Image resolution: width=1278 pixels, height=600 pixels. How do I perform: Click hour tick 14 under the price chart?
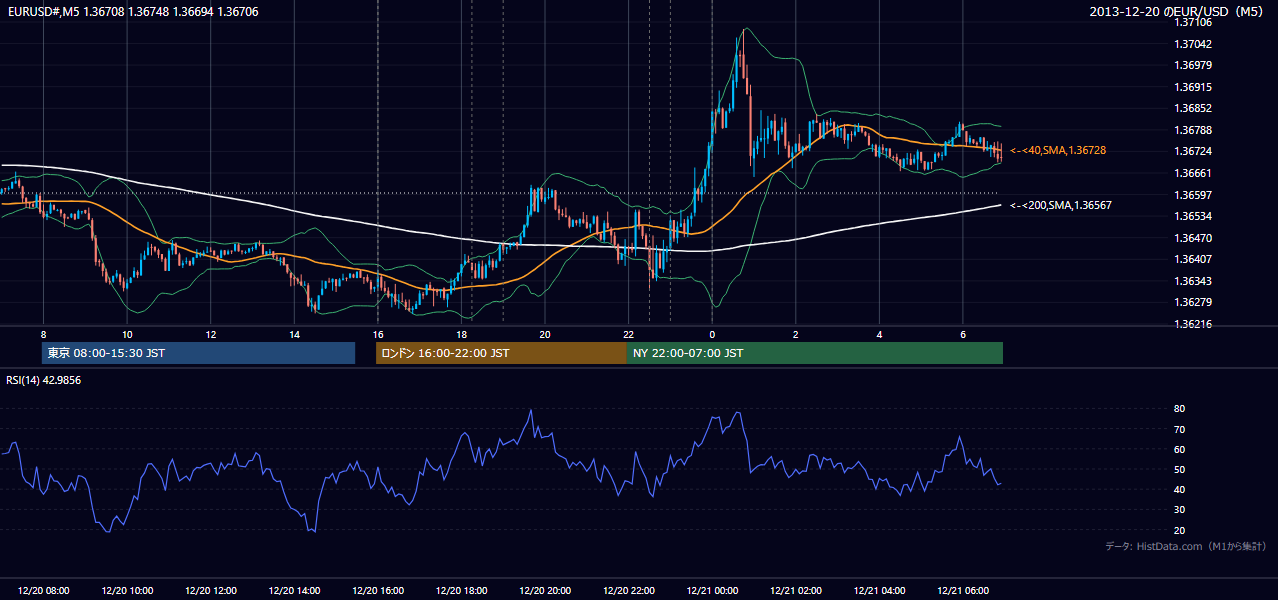point(294,334)
